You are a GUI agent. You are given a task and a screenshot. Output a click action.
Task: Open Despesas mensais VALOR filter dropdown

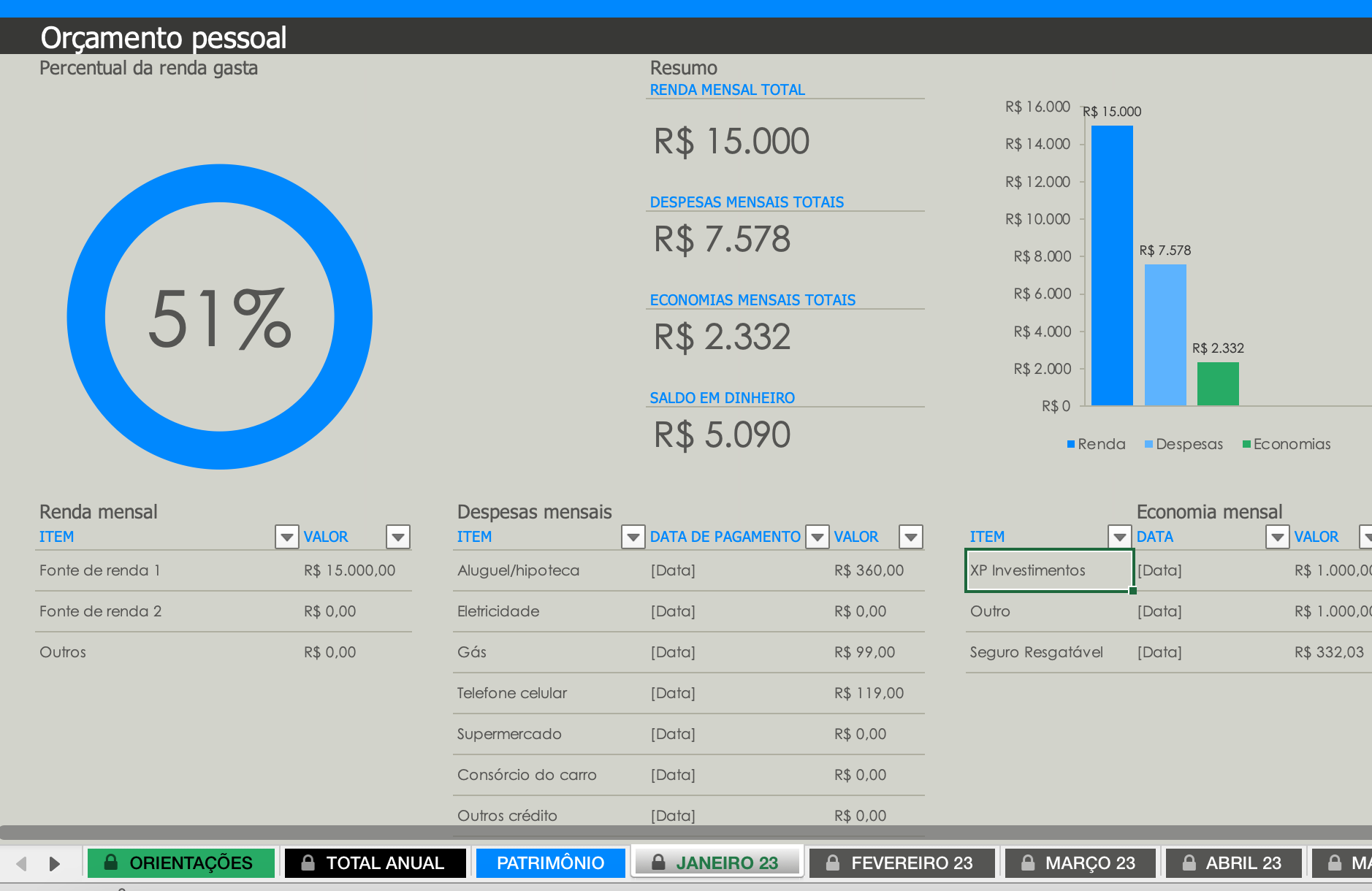click(x=911, y=537)
